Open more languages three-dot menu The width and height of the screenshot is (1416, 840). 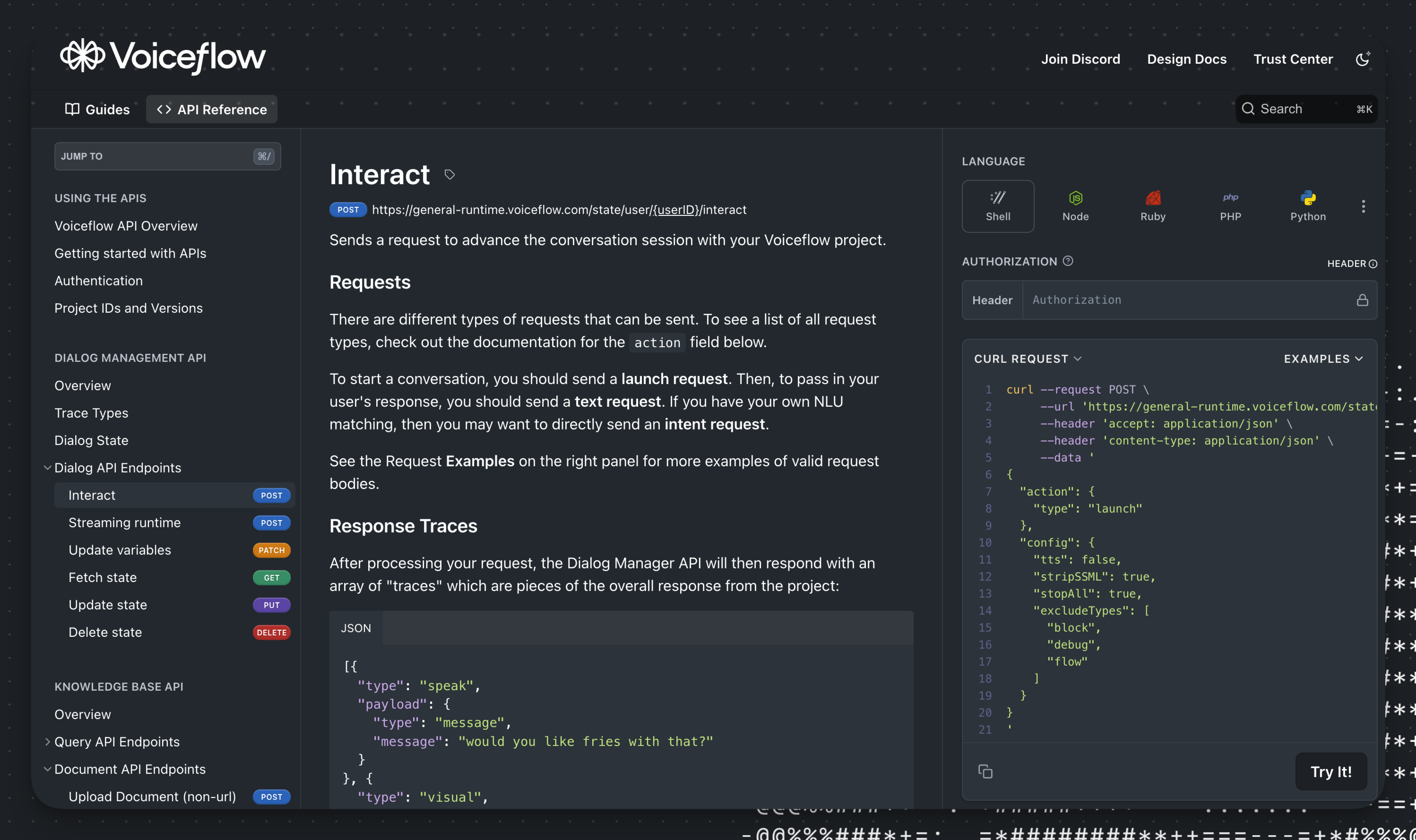pos(1364,206)
